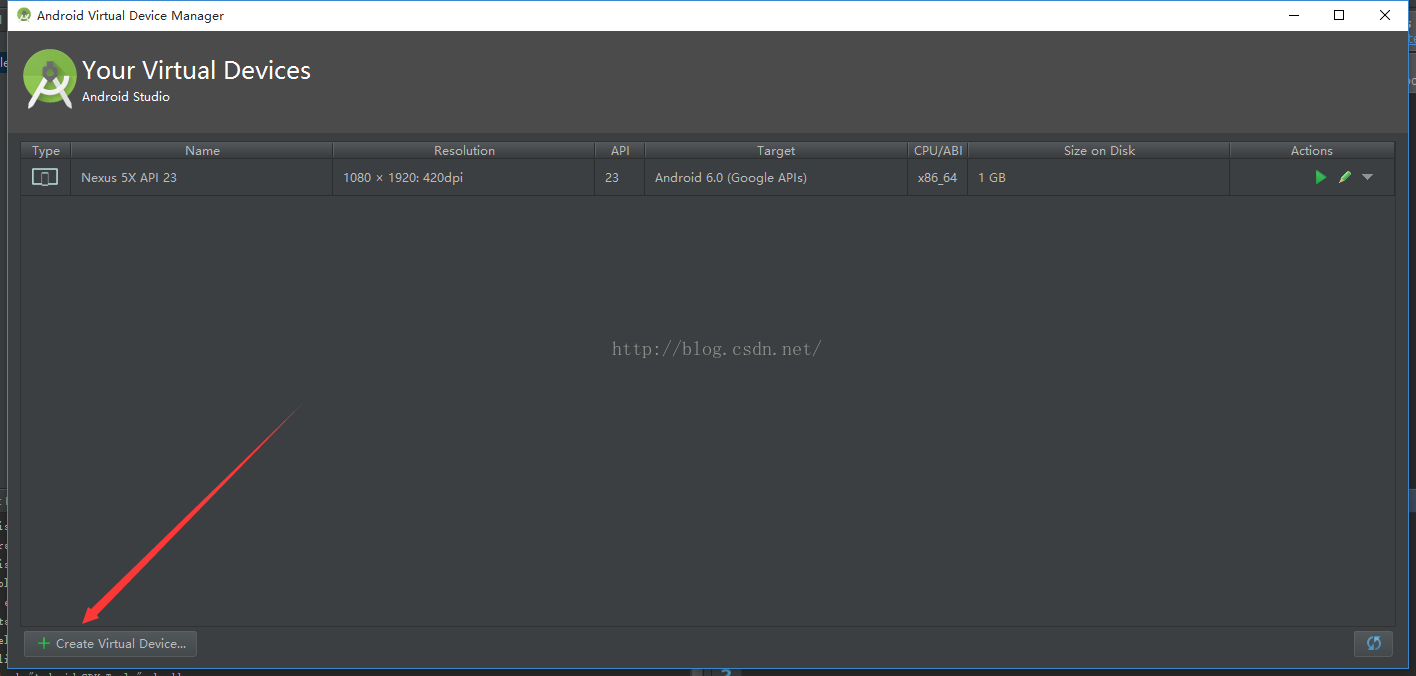Click the Android Studio logo in header

(x=49, y=78)
